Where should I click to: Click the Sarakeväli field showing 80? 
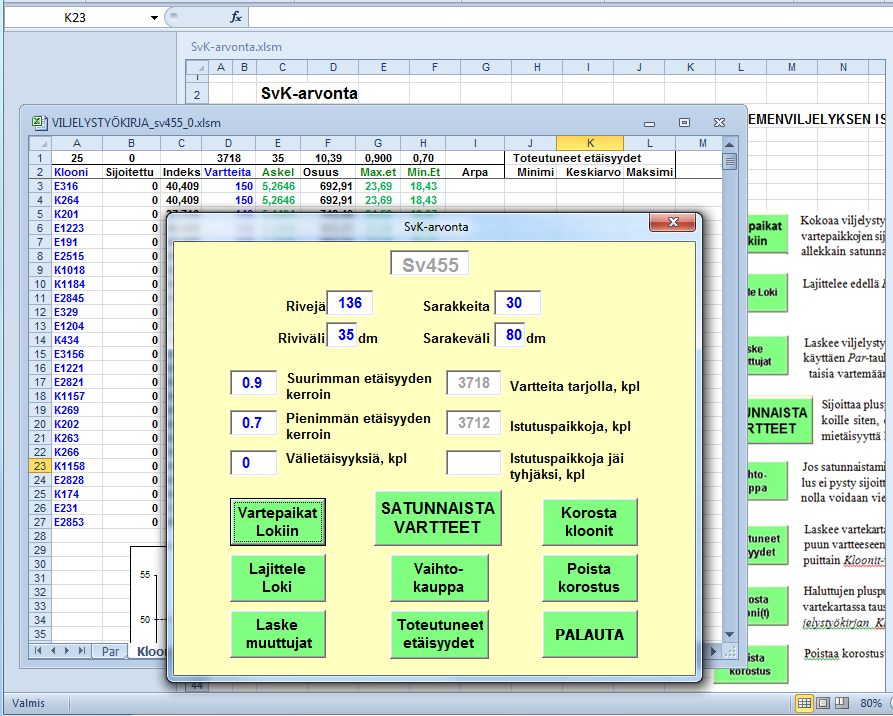point(509,335)
